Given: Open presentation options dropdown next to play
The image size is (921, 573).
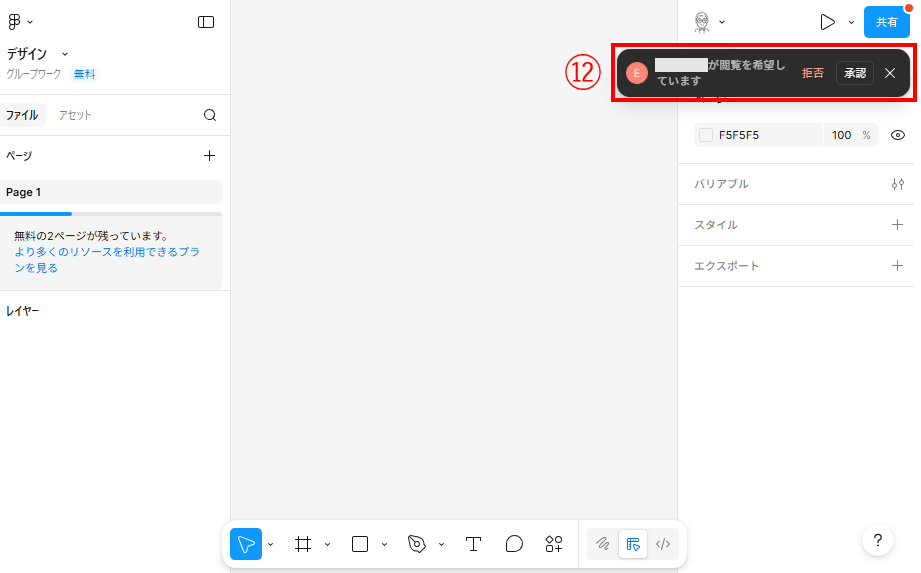Looking at the screenshot, I should [x=851, y=22].
